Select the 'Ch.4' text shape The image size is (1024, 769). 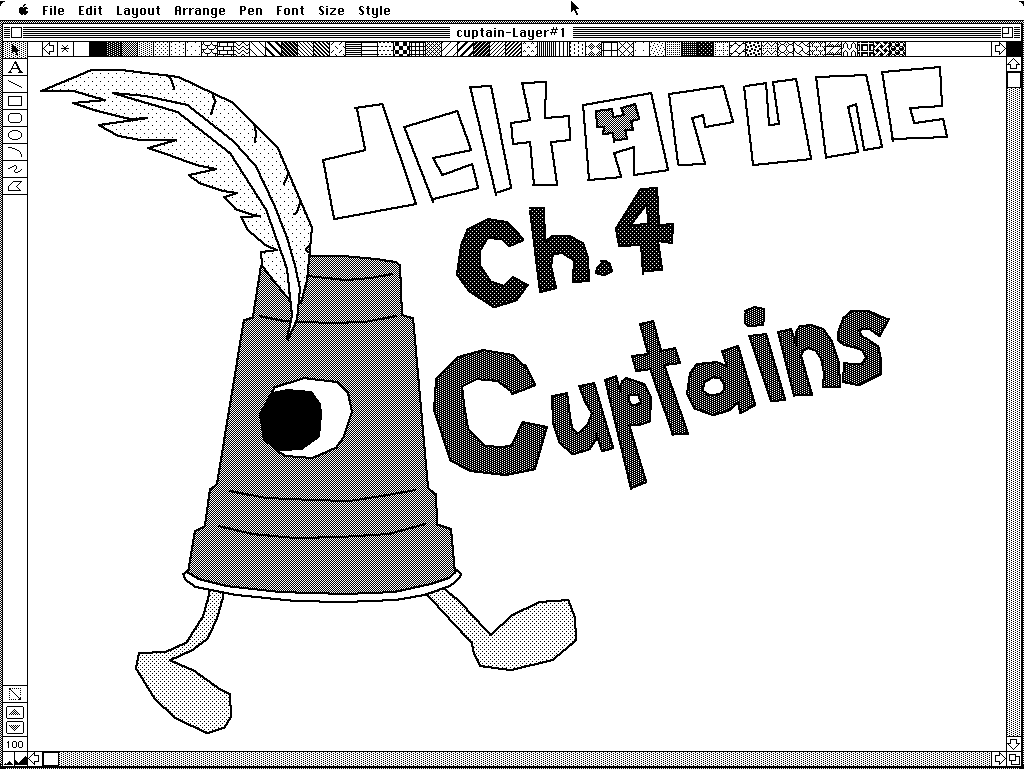coord(565,247)
